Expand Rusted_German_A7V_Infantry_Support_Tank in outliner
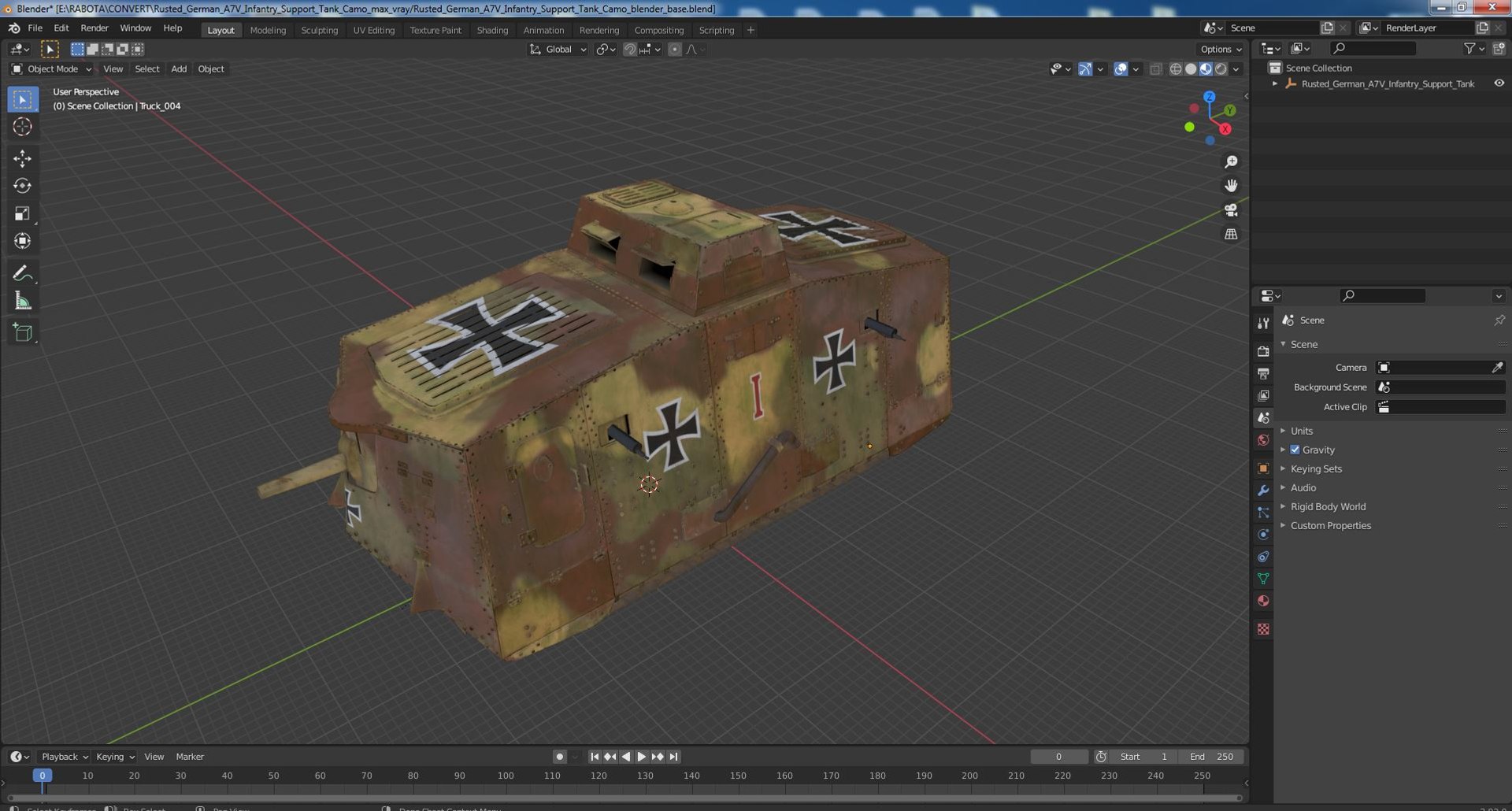The width and height of the screenshot is (1512, 811). tap(1275, 83)
